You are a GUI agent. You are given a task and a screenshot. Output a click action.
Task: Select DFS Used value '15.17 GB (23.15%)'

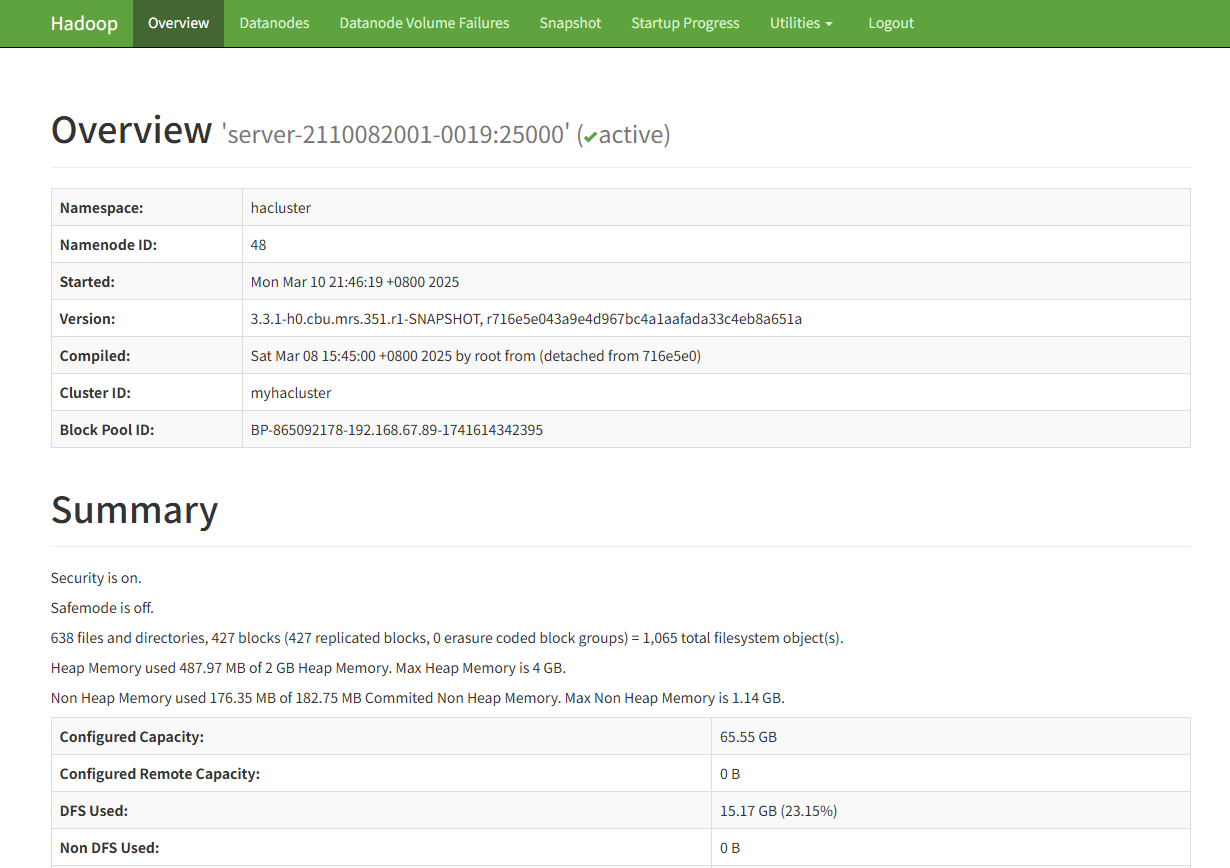tap(778, 811)
